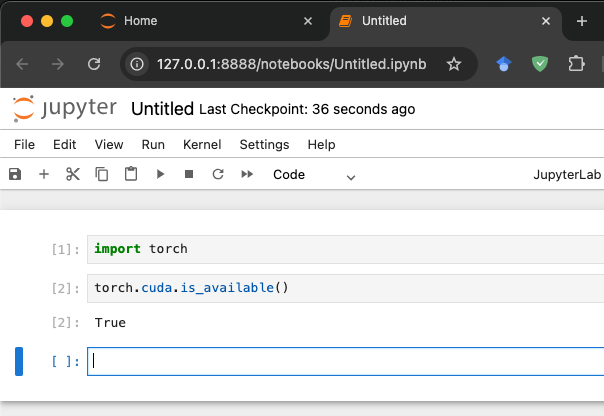View site information icon in address bar
The height and width of the screenshot is (416, 604).
[137, 64]
